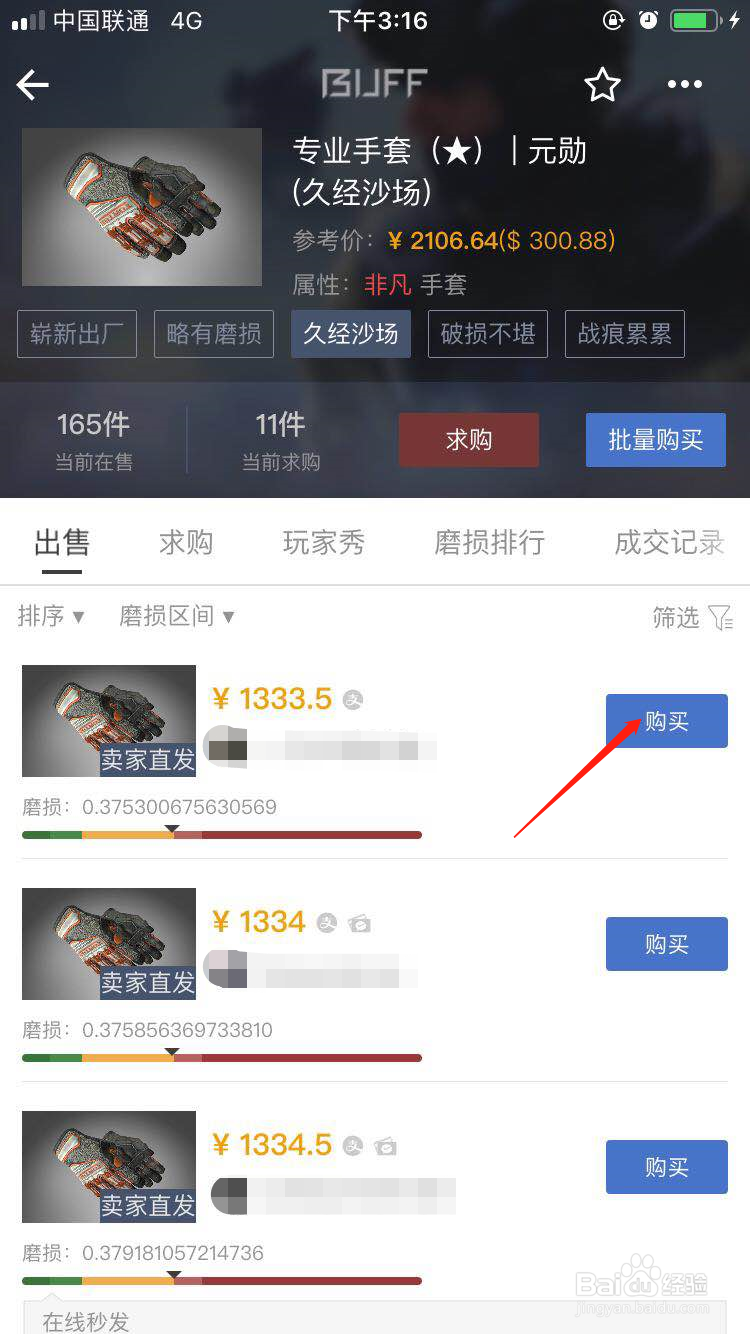Tap the camera icon beside ¥ 1334.5
750x1334 pixels.
[x=386, y=1146]
